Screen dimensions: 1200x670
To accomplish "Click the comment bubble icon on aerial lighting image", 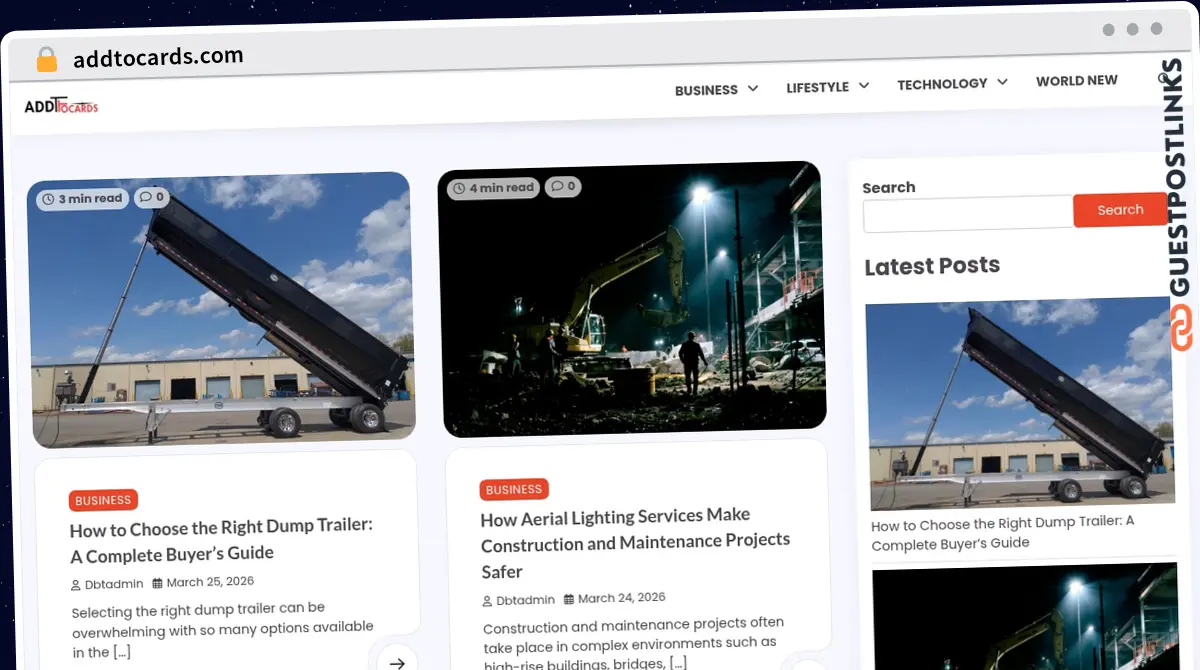I will (x=557, y=186).
